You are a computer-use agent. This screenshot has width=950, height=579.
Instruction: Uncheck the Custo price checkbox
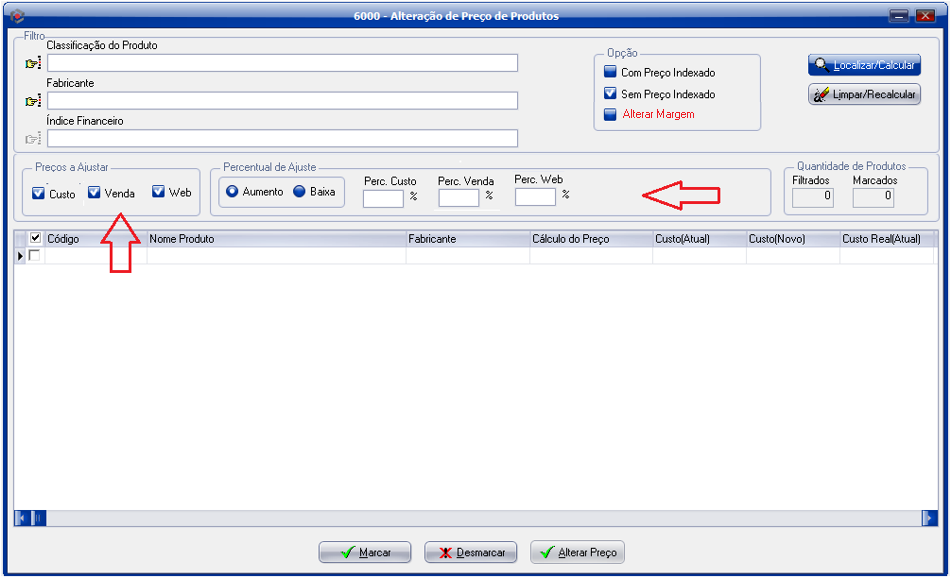[x=39, y=193]
